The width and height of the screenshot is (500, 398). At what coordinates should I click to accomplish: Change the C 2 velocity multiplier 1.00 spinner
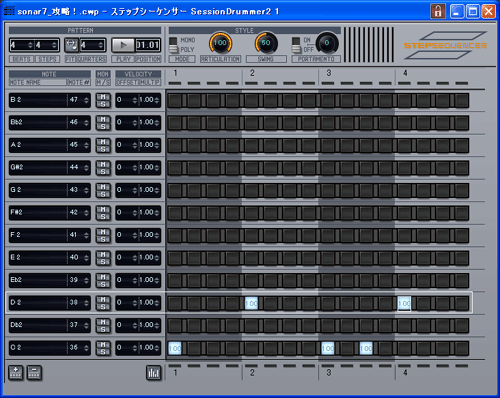pyautogui.click(x=157, y=348)
